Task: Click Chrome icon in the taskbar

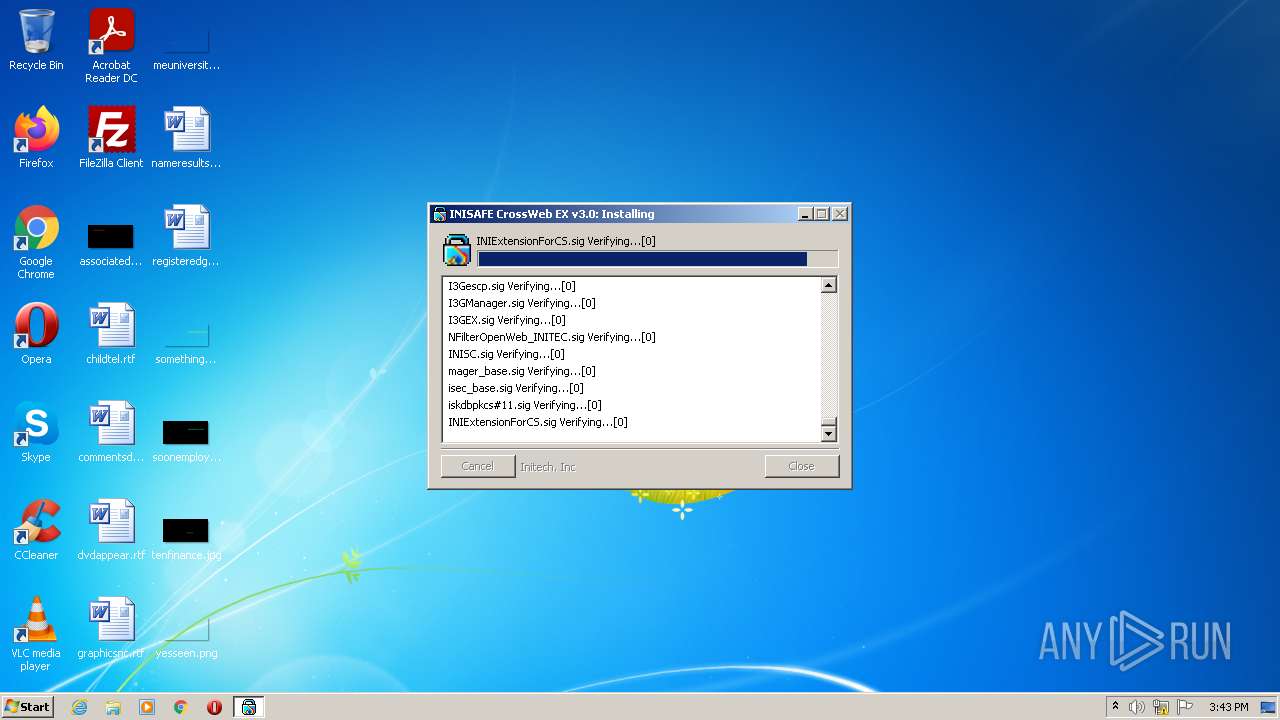Action: (x=181, y=707)
